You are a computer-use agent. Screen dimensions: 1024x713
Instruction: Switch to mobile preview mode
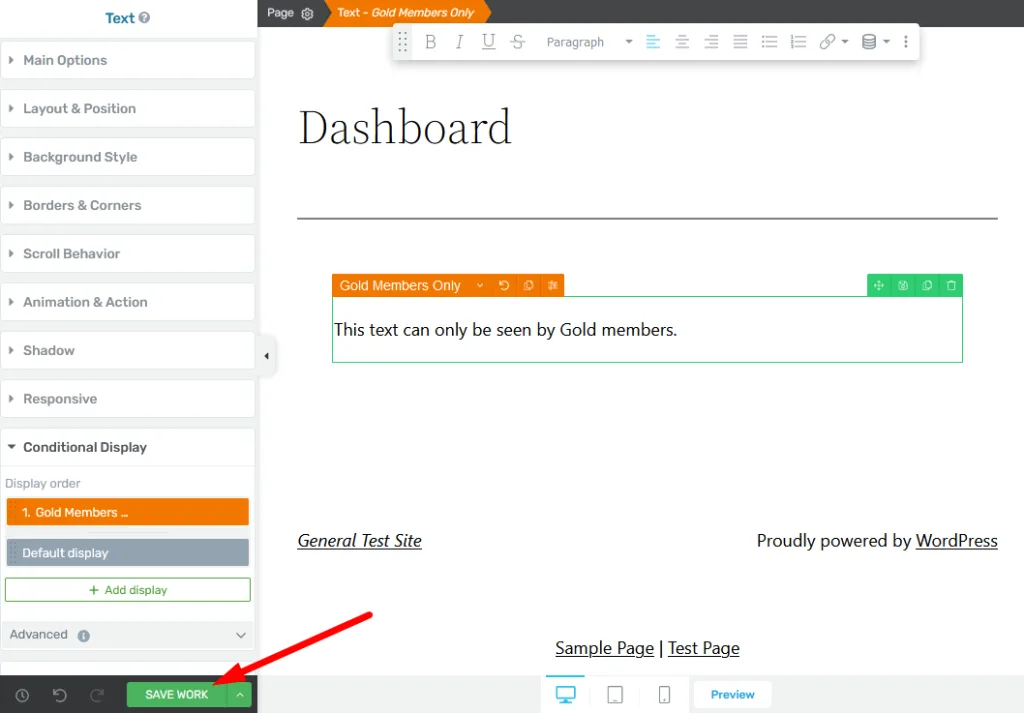(x=664, y=695)
